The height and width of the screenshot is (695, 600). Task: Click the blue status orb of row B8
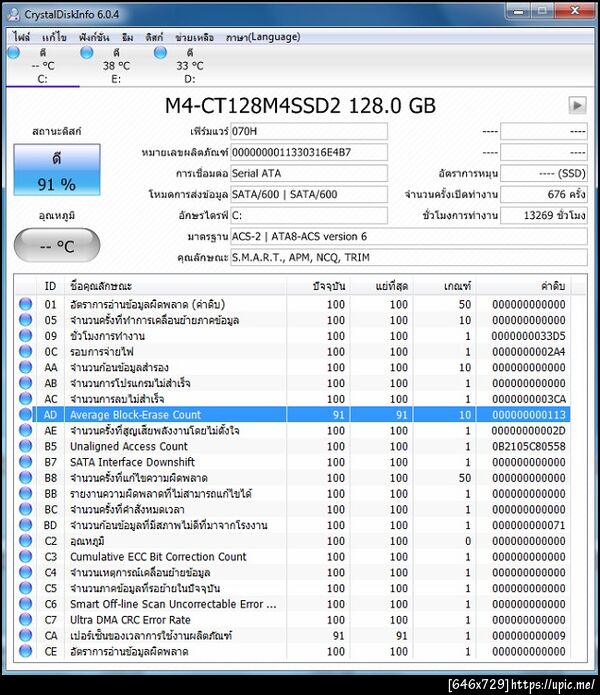pyautogui.click(x=26, y=478)
